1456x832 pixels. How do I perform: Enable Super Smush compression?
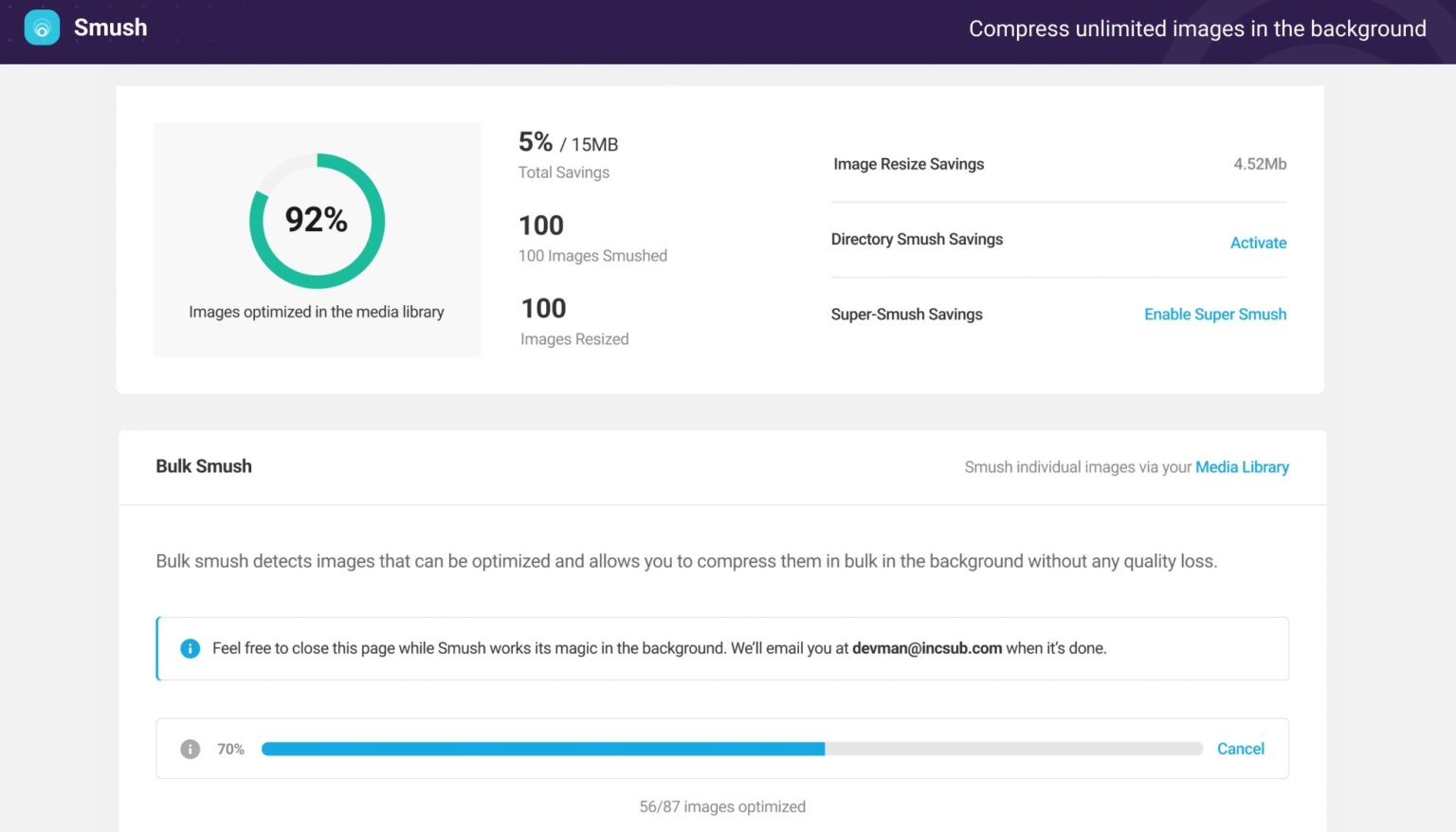[1215, 314]
